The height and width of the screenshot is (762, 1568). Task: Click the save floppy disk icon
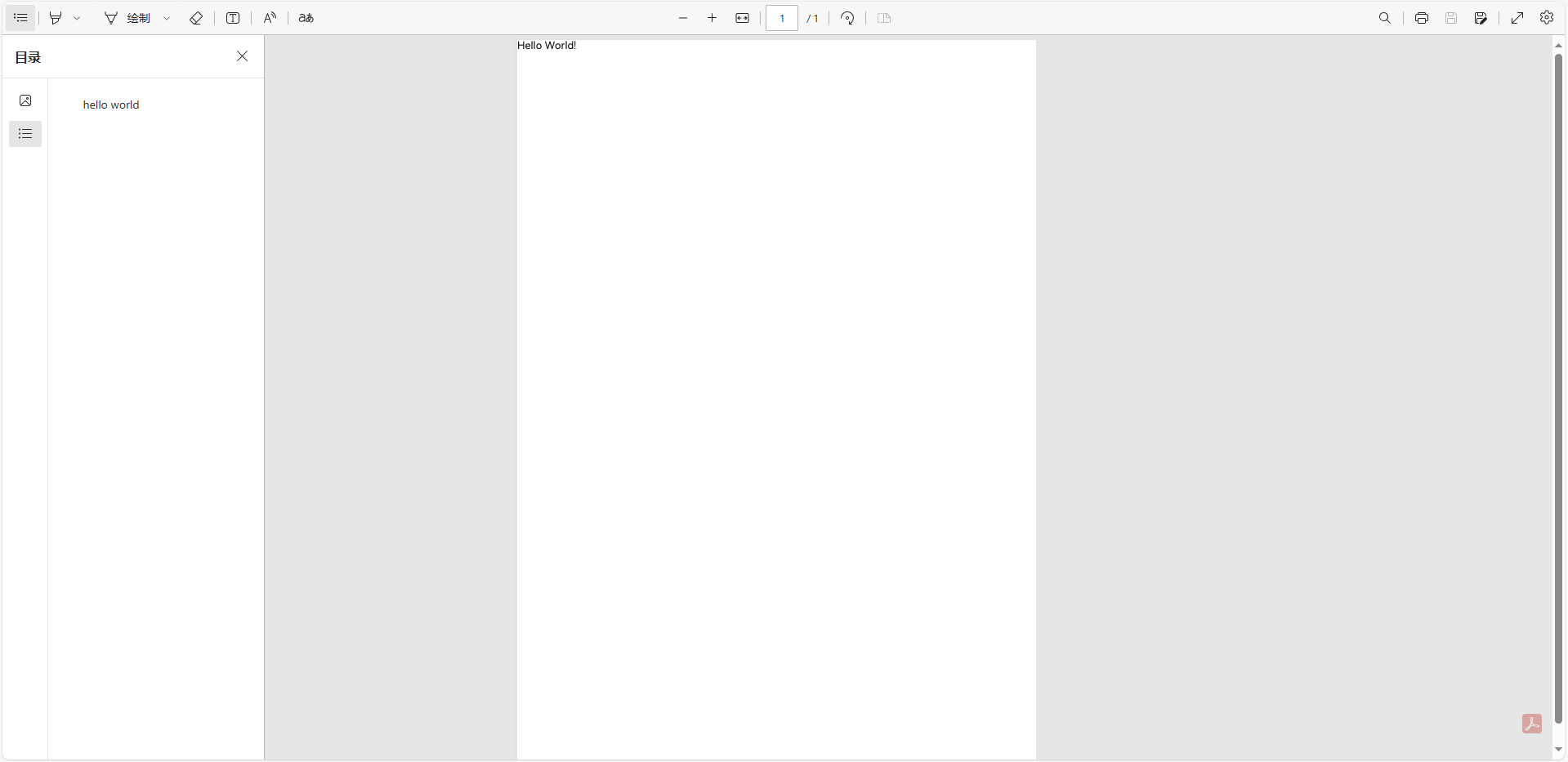(1451, 18)
